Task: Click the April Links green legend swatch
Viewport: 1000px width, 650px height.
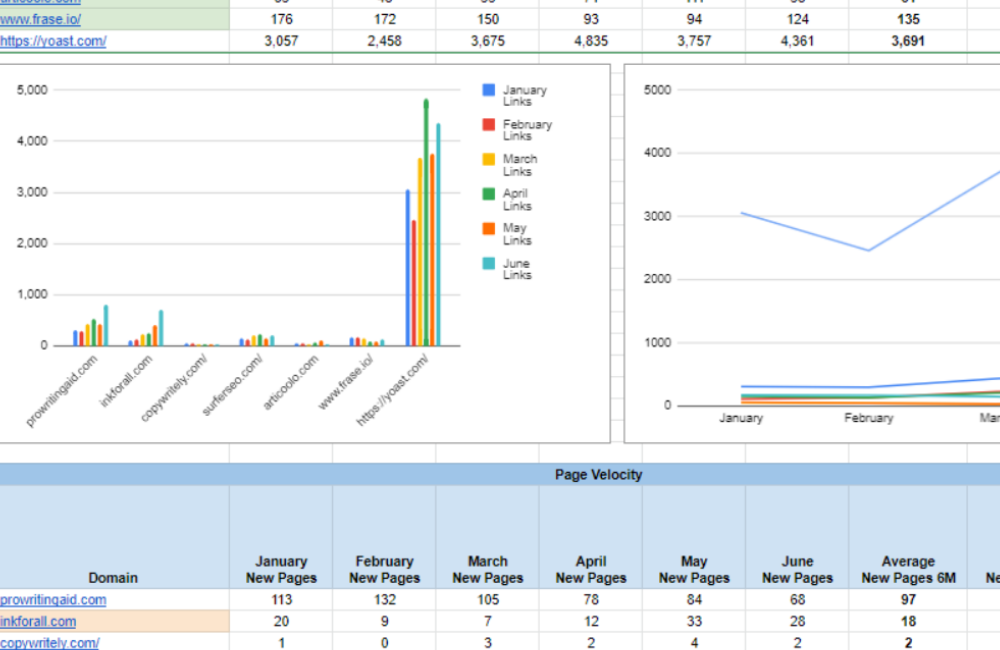Action: click(x=489, y=194)
